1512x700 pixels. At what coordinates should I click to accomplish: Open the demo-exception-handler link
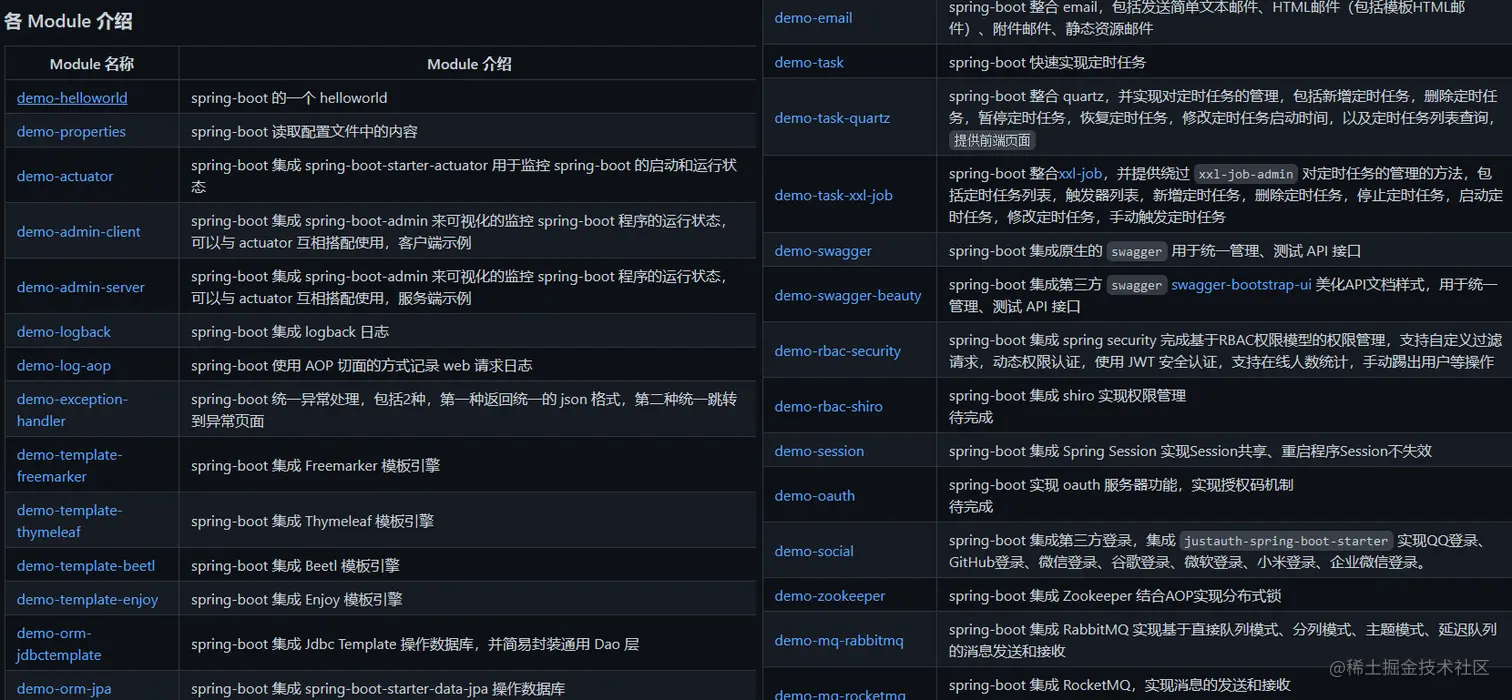click(72, 410)
